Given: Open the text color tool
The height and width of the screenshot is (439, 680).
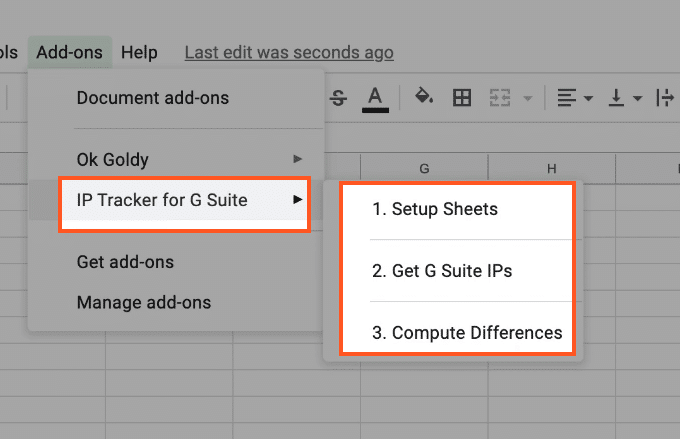Looking at the screenshot, I should [375, 99].
